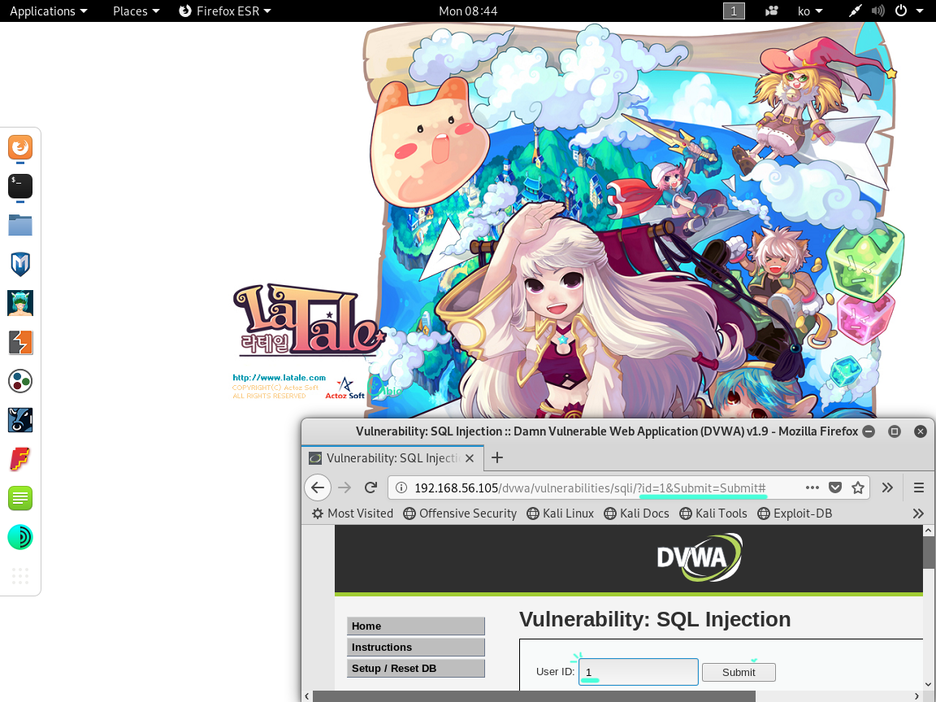Select the Vulnerability: SQL Injection tab
Screen dimensions: 936x702
coord(392,458)
